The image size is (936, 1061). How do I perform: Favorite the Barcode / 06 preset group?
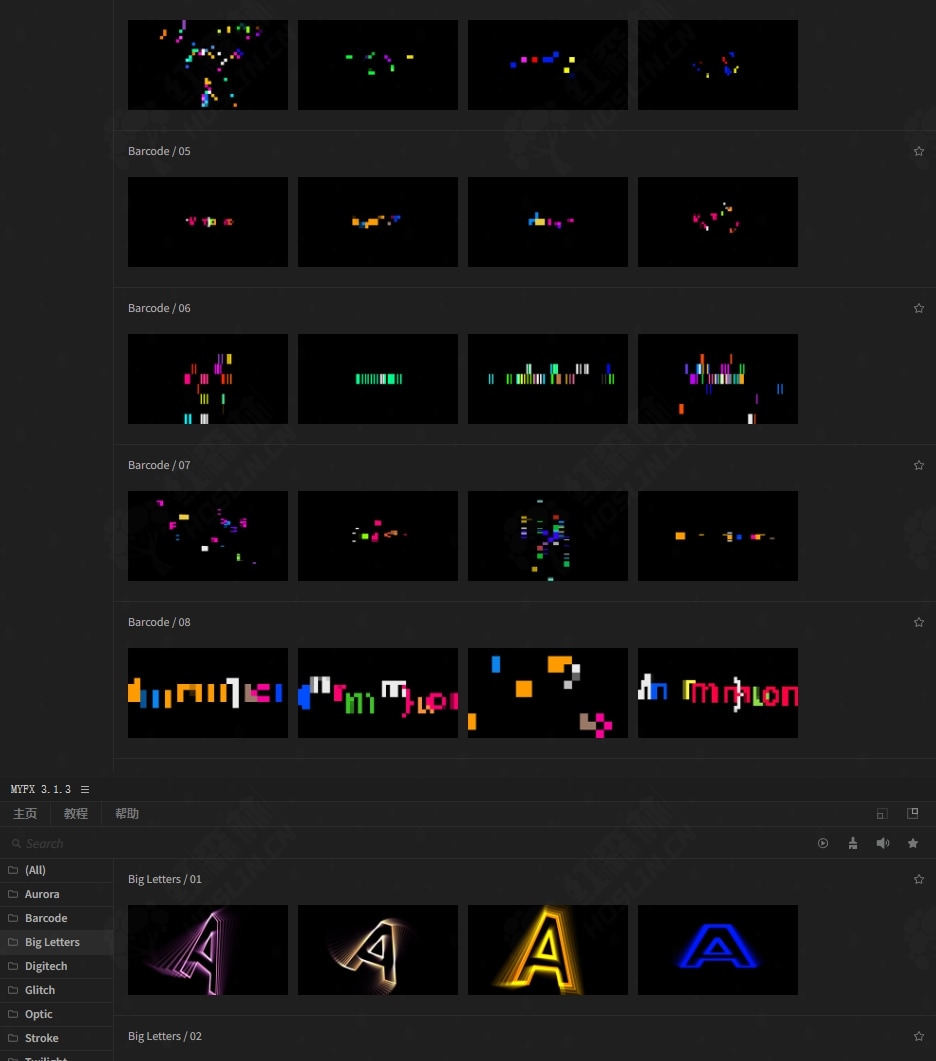tap(918, 308)
